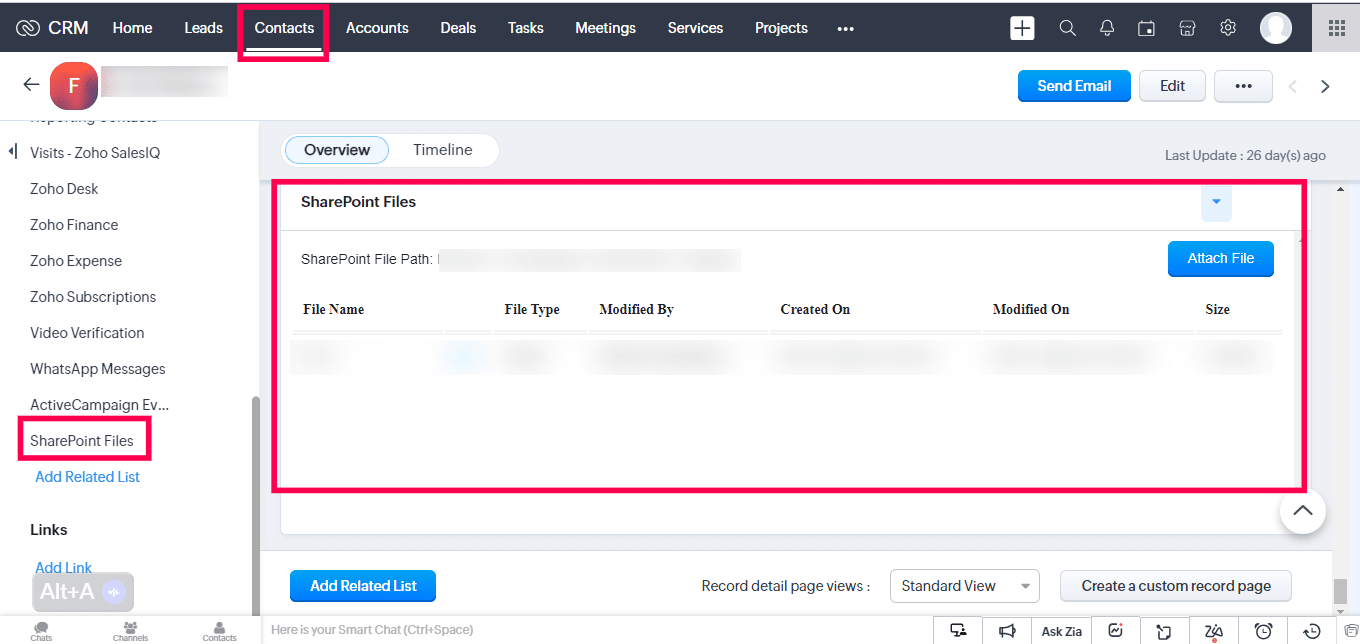Image resolution: width=1360 pixels, height=644 pixels.
Task: Open the Chats panel in bottom bar
Action: [x=41, y=631]
